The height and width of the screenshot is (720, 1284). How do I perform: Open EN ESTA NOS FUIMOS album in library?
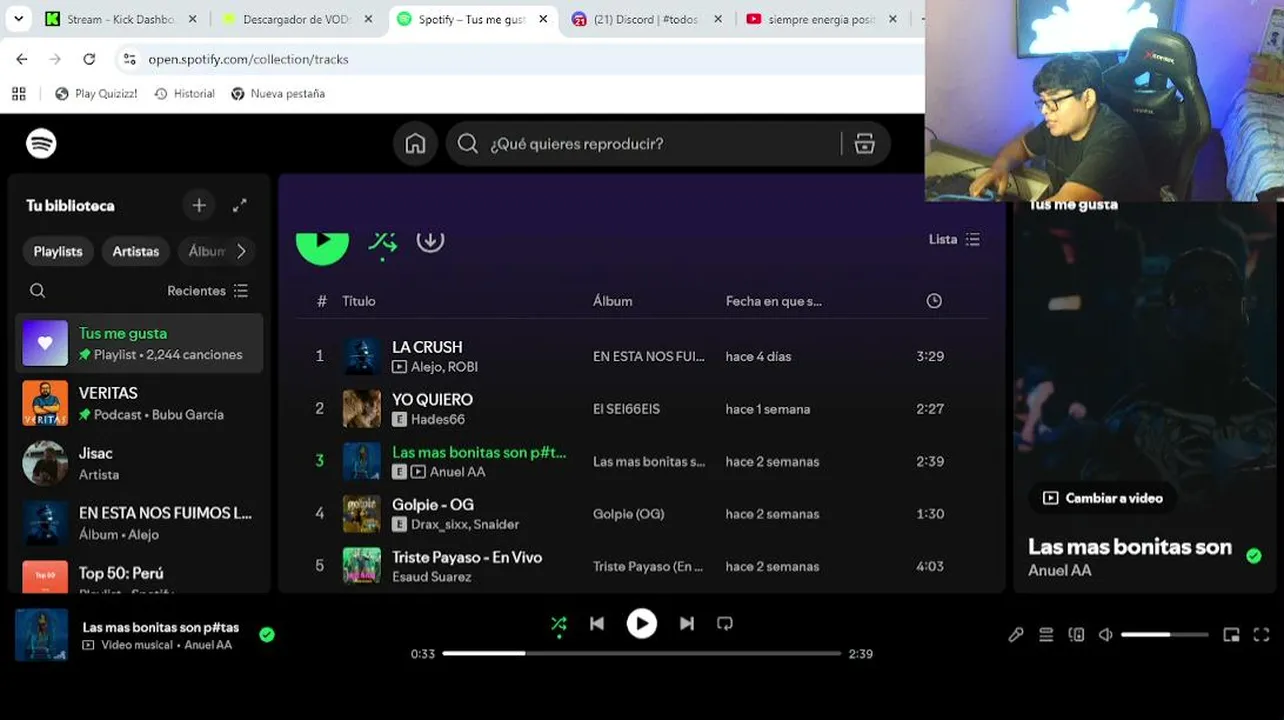[x=139, y=523]
